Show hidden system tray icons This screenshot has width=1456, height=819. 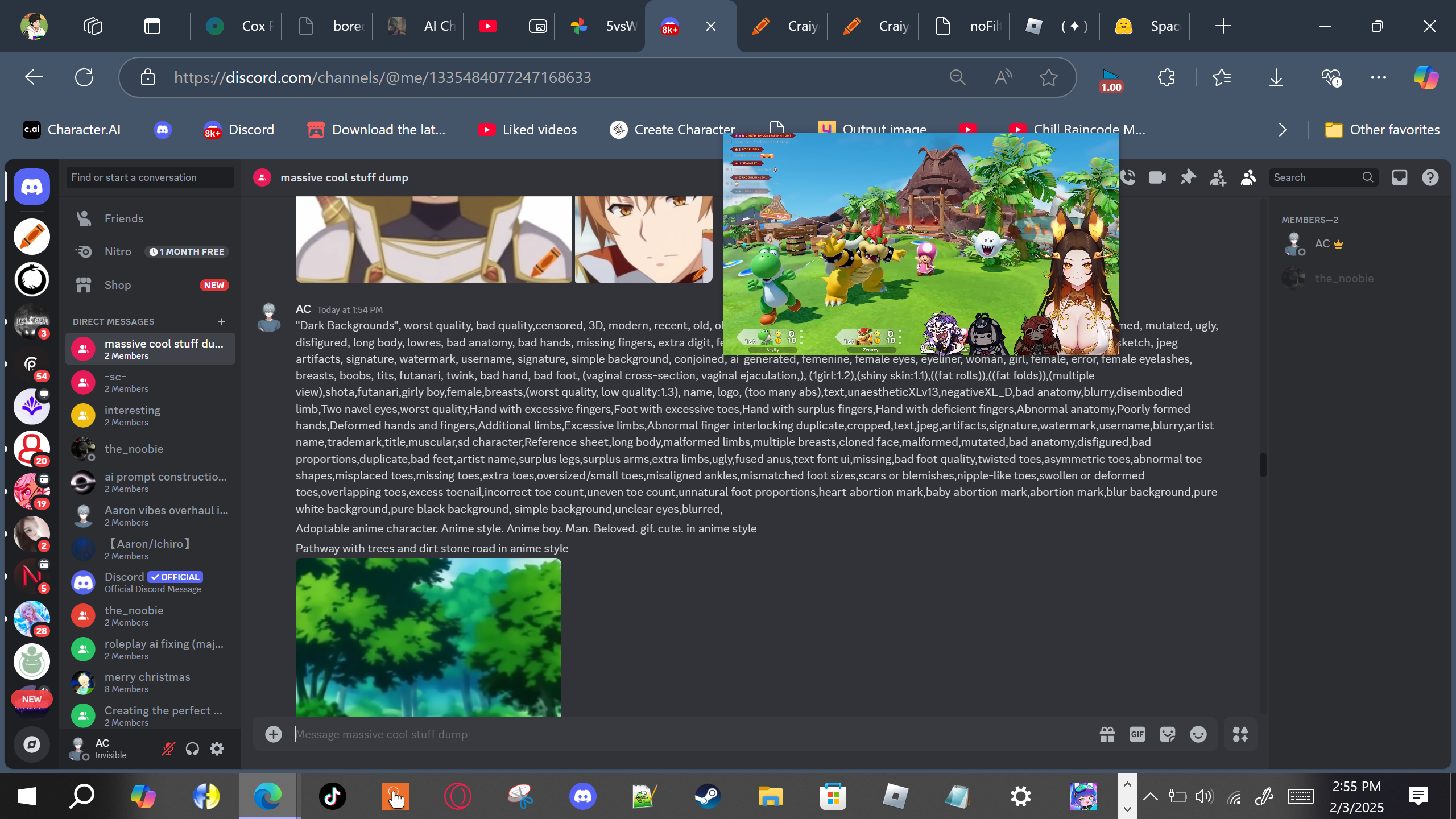pyautogui.click(x=1151, y=796)
